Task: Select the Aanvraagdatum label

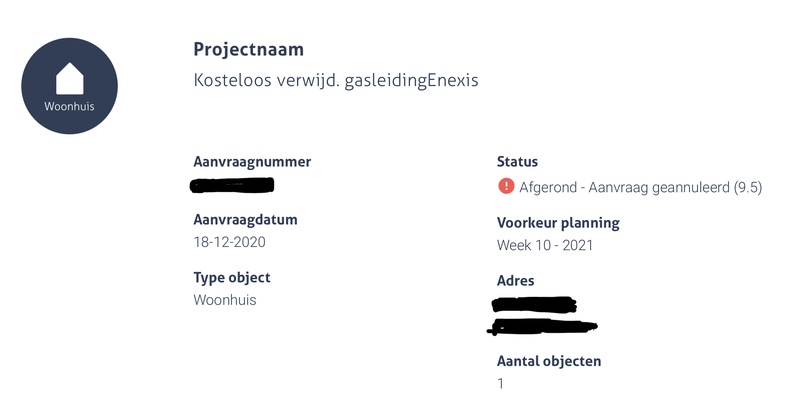Action: pyautogui.click(x=245, y=219)
